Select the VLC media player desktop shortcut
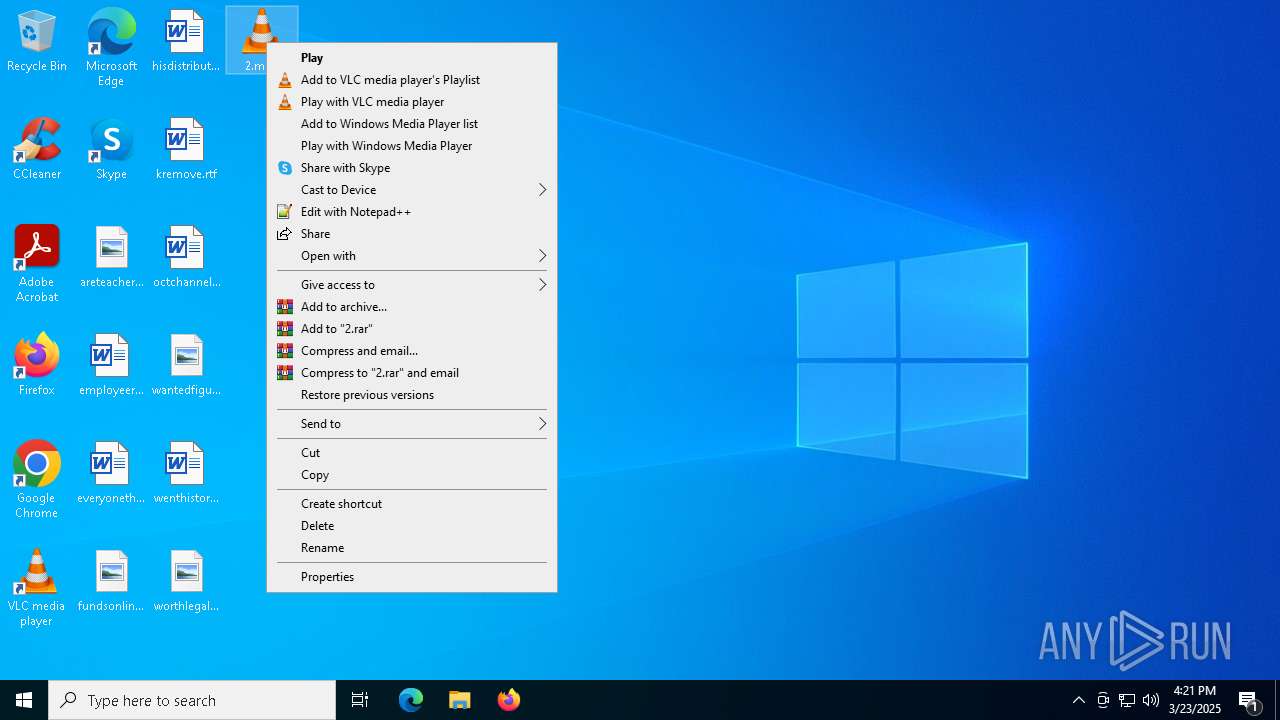Viewport: 1280px width, 720px height. 37,588
